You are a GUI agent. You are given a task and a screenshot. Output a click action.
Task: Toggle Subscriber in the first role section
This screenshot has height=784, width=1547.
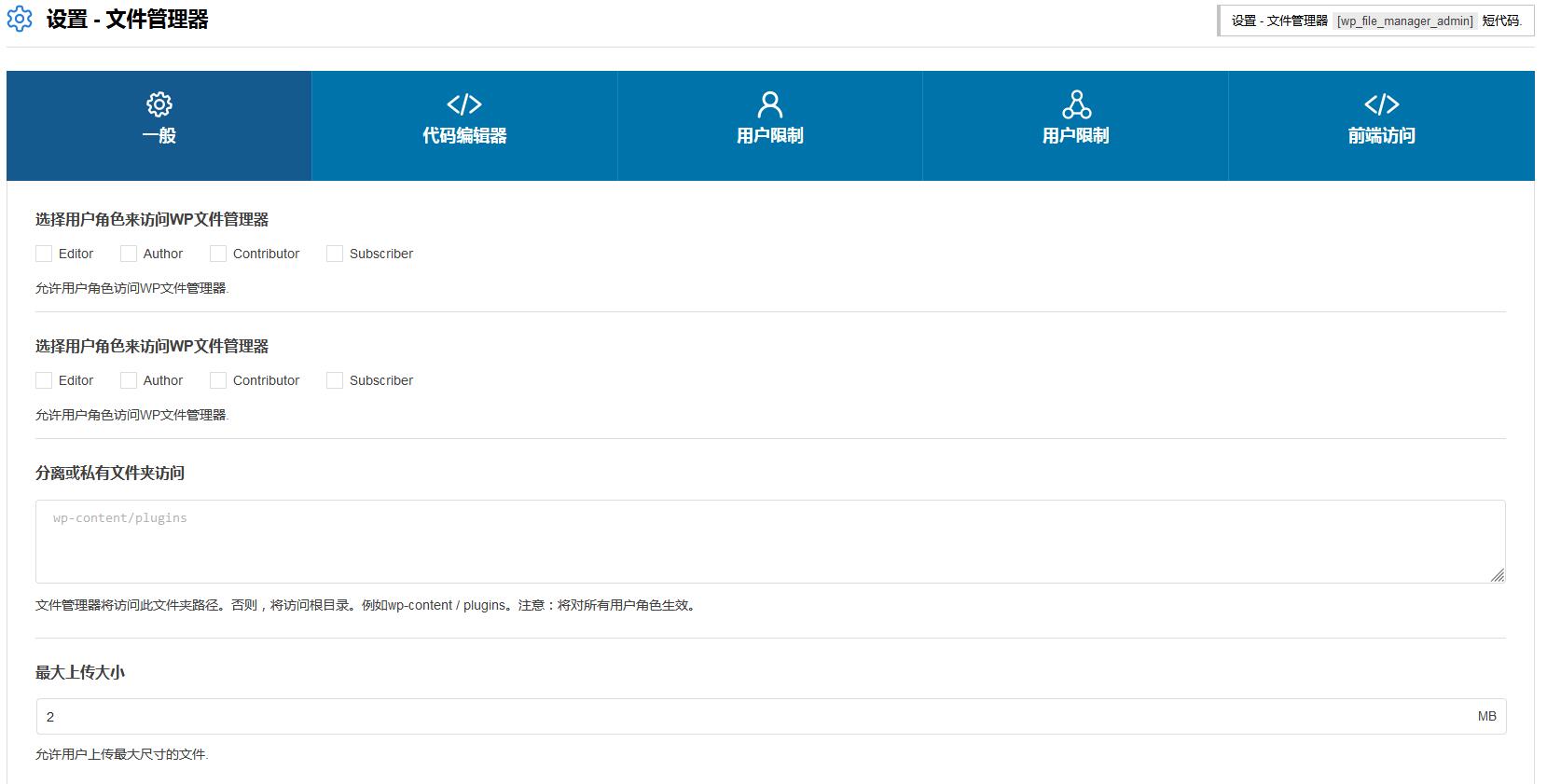[x=335, y=254]
